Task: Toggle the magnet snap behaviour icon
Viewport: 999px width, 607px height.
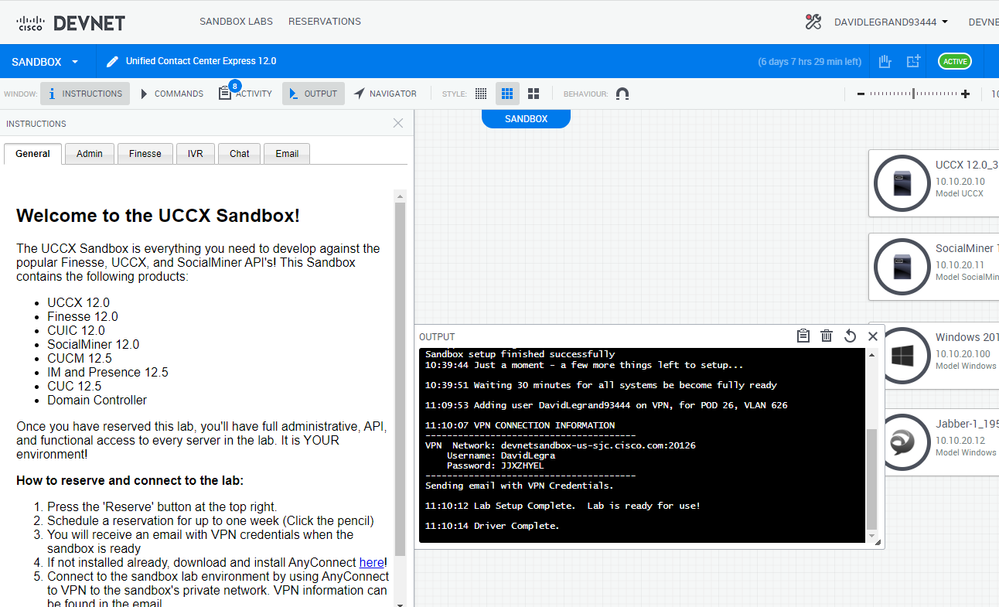Action: 622,94
